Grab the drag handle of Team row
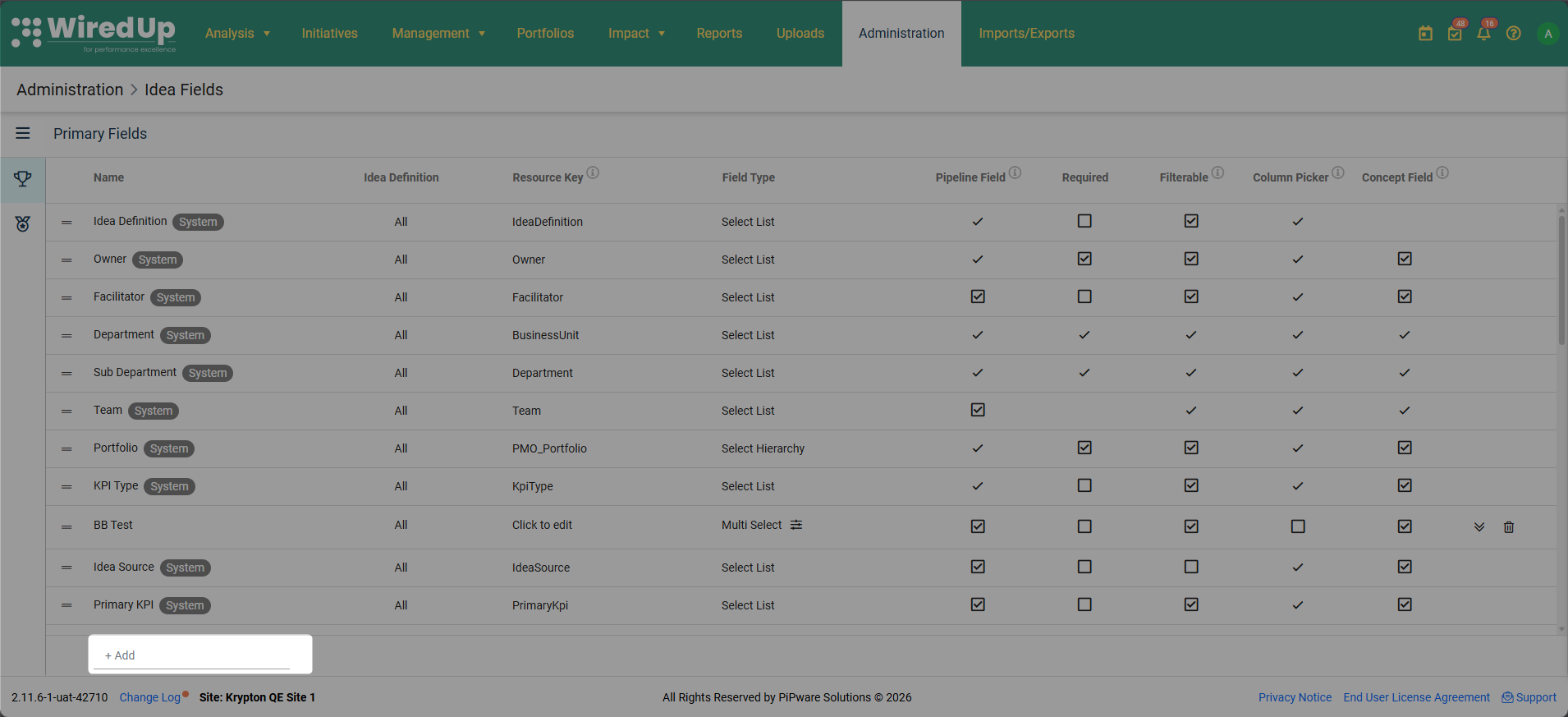Screen dimensions: 1568x717 point(66,411)
